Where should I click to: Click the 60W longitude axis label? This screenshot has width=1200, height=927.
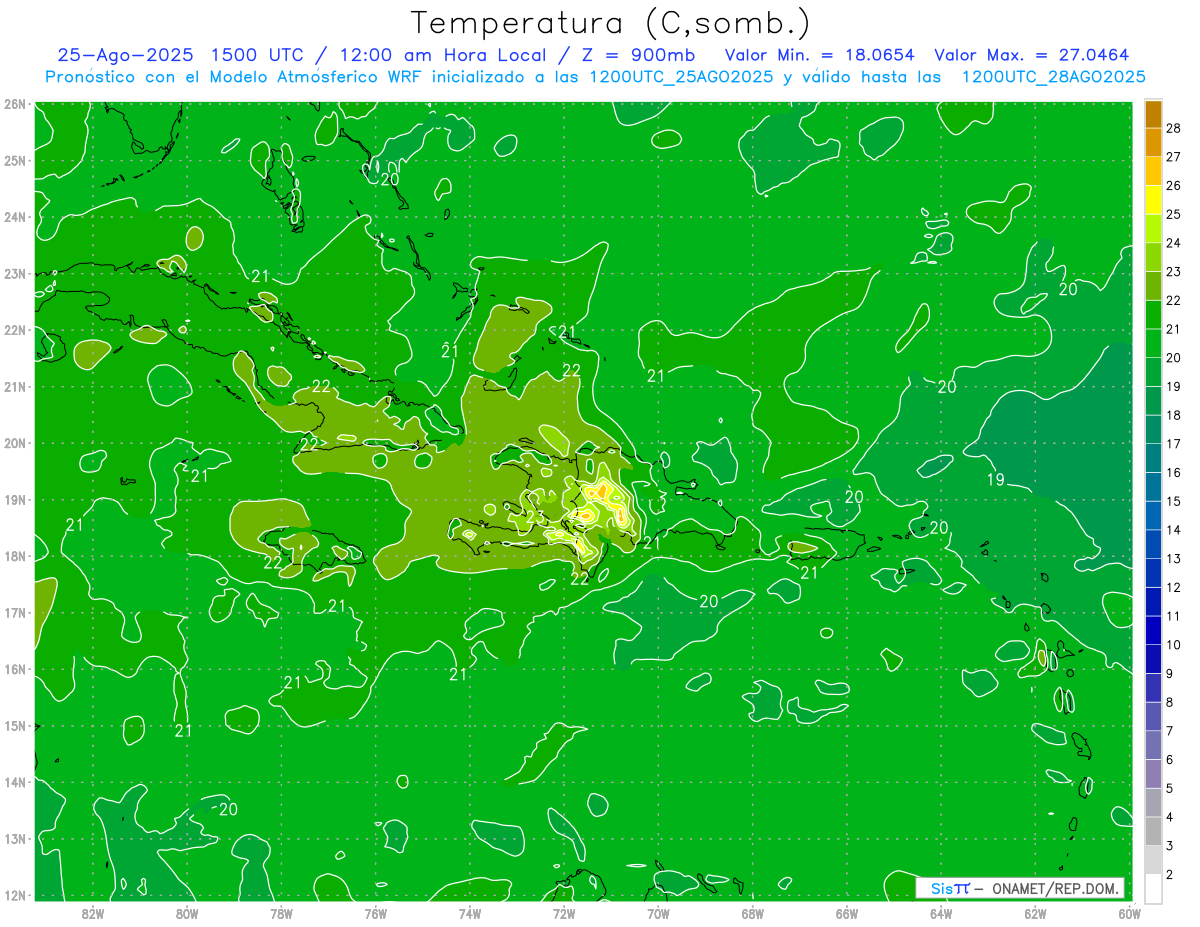1129,913
